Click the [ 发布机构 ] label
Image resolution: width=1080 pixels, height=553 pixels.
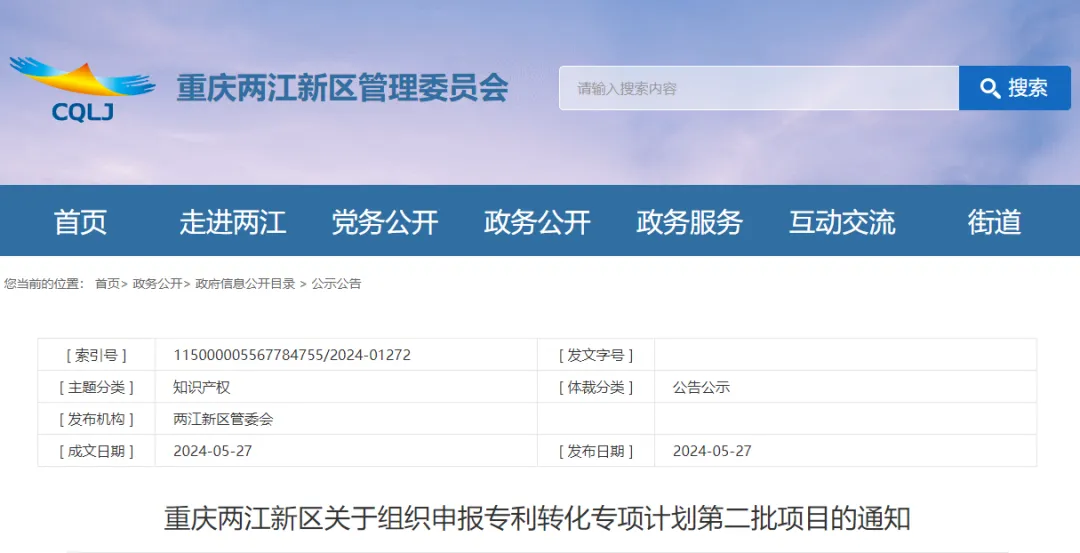tap(96, 419)
